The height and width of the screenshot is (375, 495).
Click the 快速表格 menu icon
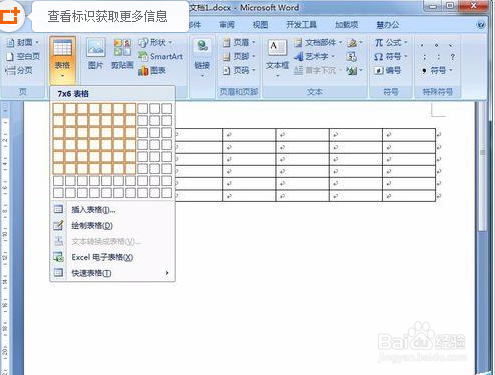click(58, 273)
